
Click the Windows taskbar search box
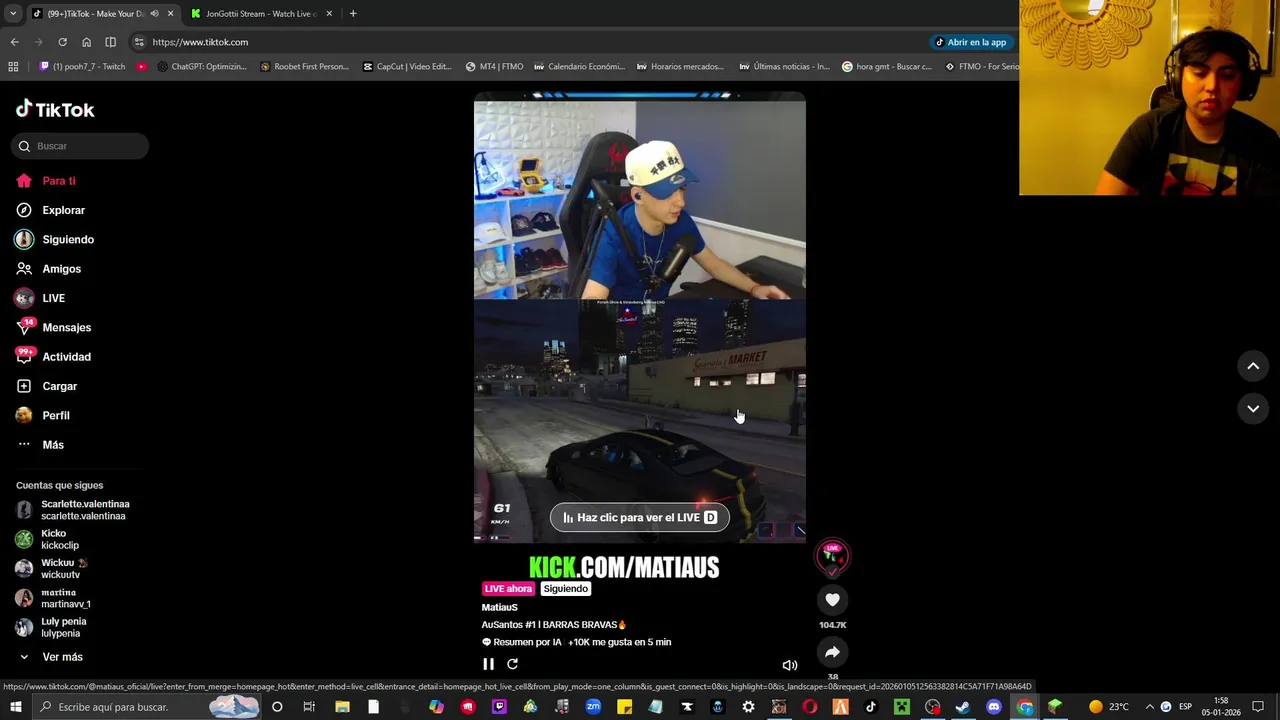148,707
